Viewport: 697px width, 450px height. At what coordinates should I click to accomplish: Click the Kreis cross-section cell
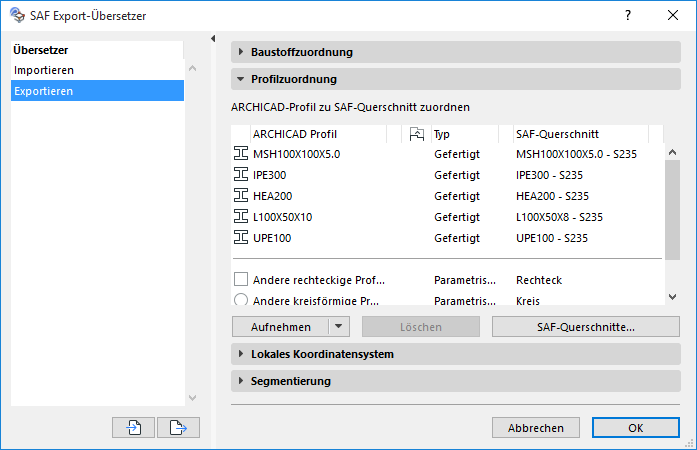coord(528,301)
